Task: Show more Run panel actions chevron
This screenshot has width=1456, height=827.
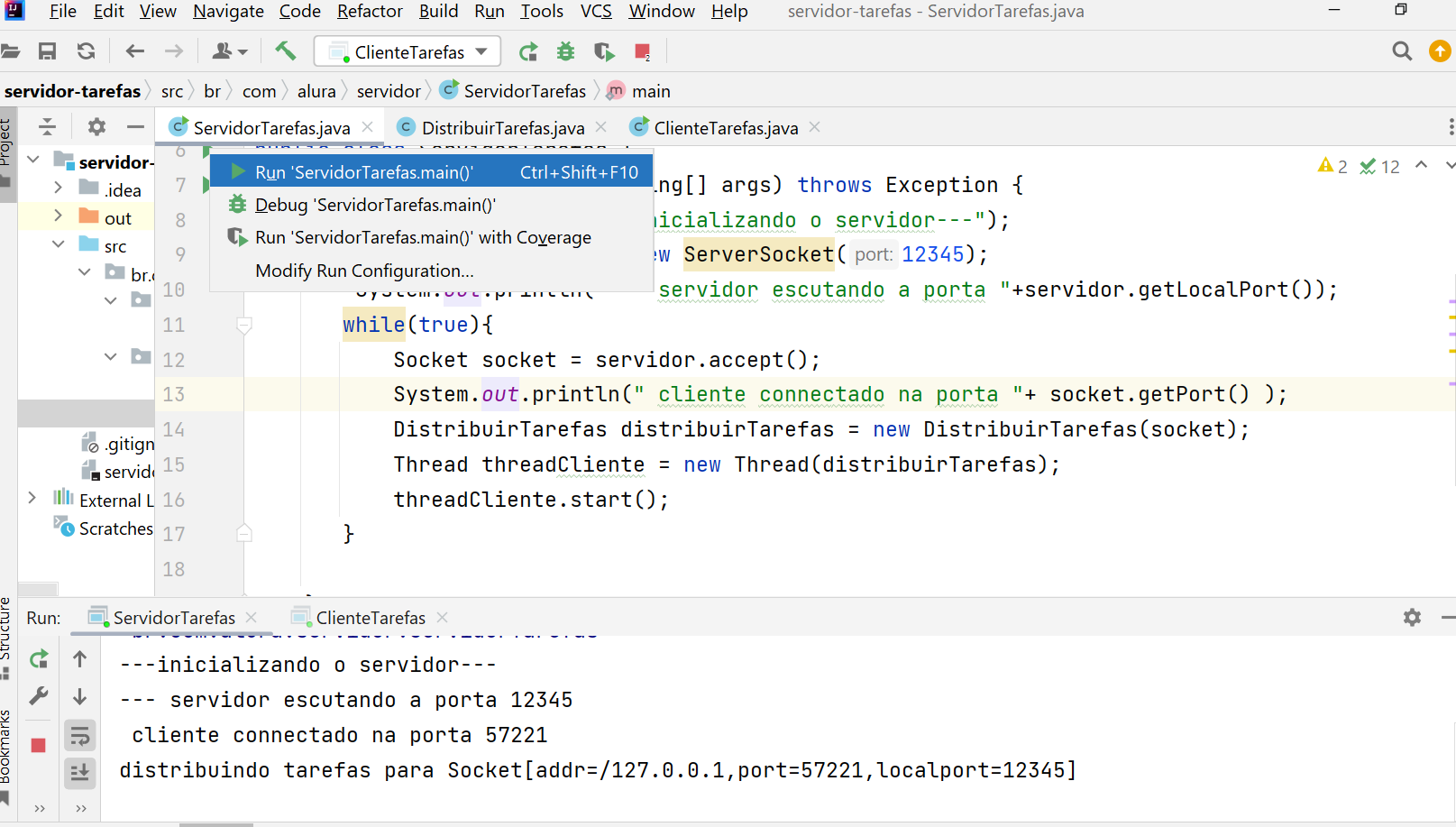Action: click(x=39, y=808)
